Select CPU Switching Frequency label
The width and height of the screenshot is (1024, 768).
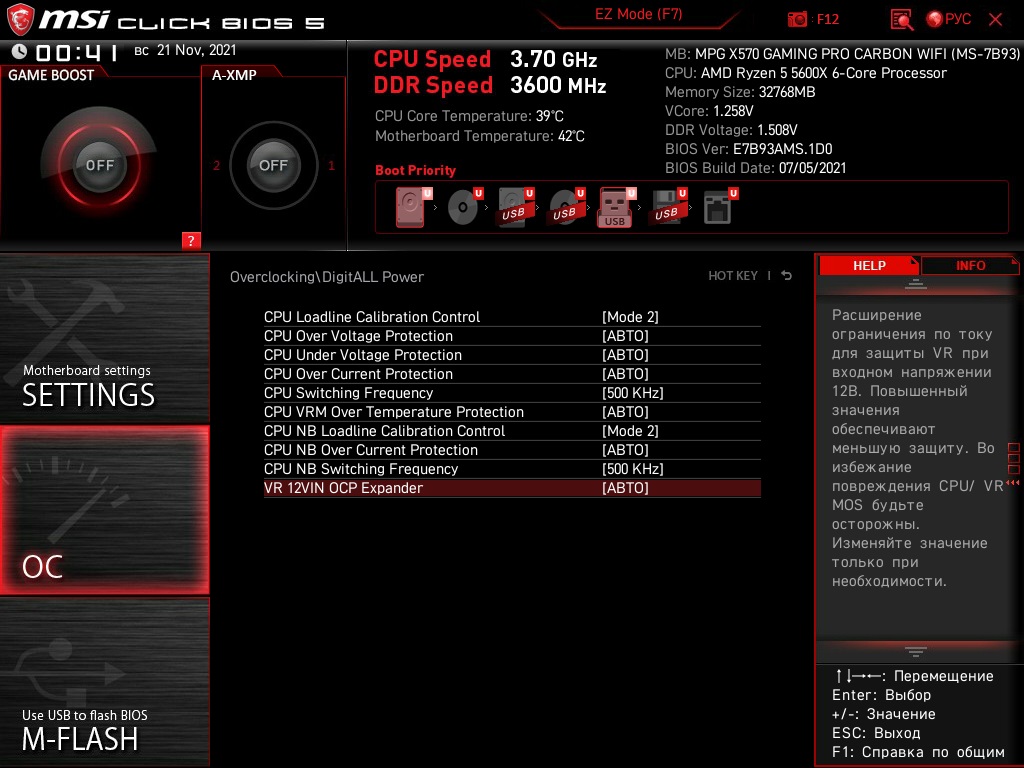348,392
